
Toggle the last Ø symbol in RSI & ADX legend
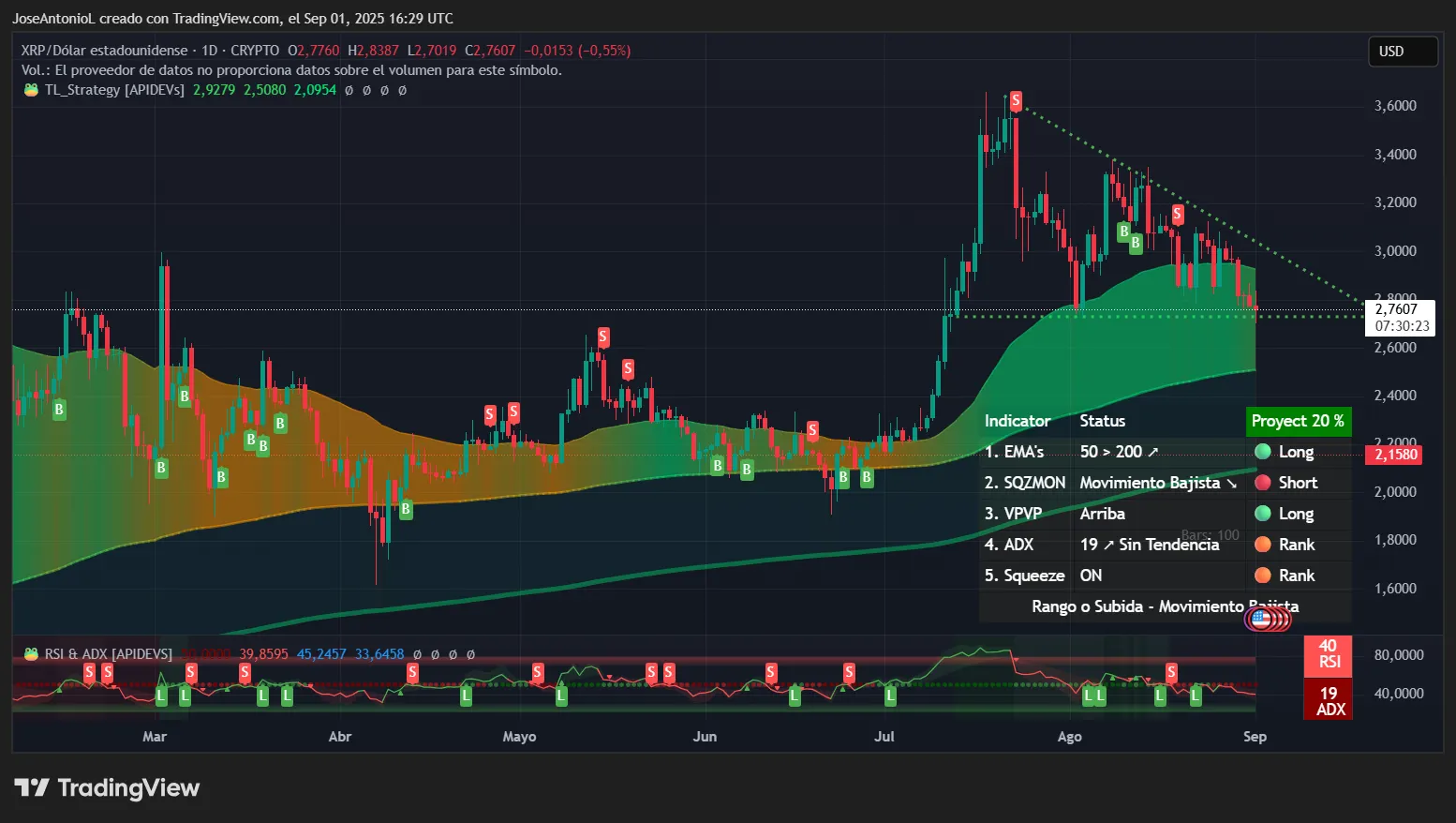(472, 655)
